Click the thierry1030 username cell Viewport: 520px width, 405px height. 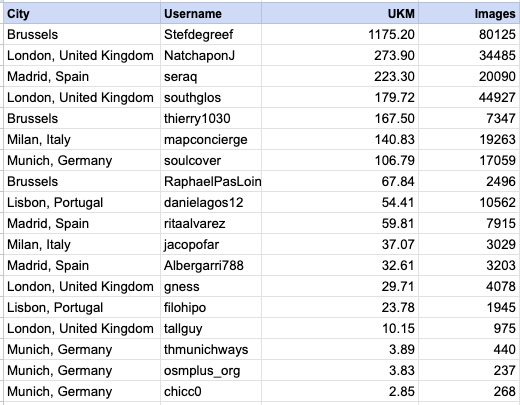click(x=211, y=118)
